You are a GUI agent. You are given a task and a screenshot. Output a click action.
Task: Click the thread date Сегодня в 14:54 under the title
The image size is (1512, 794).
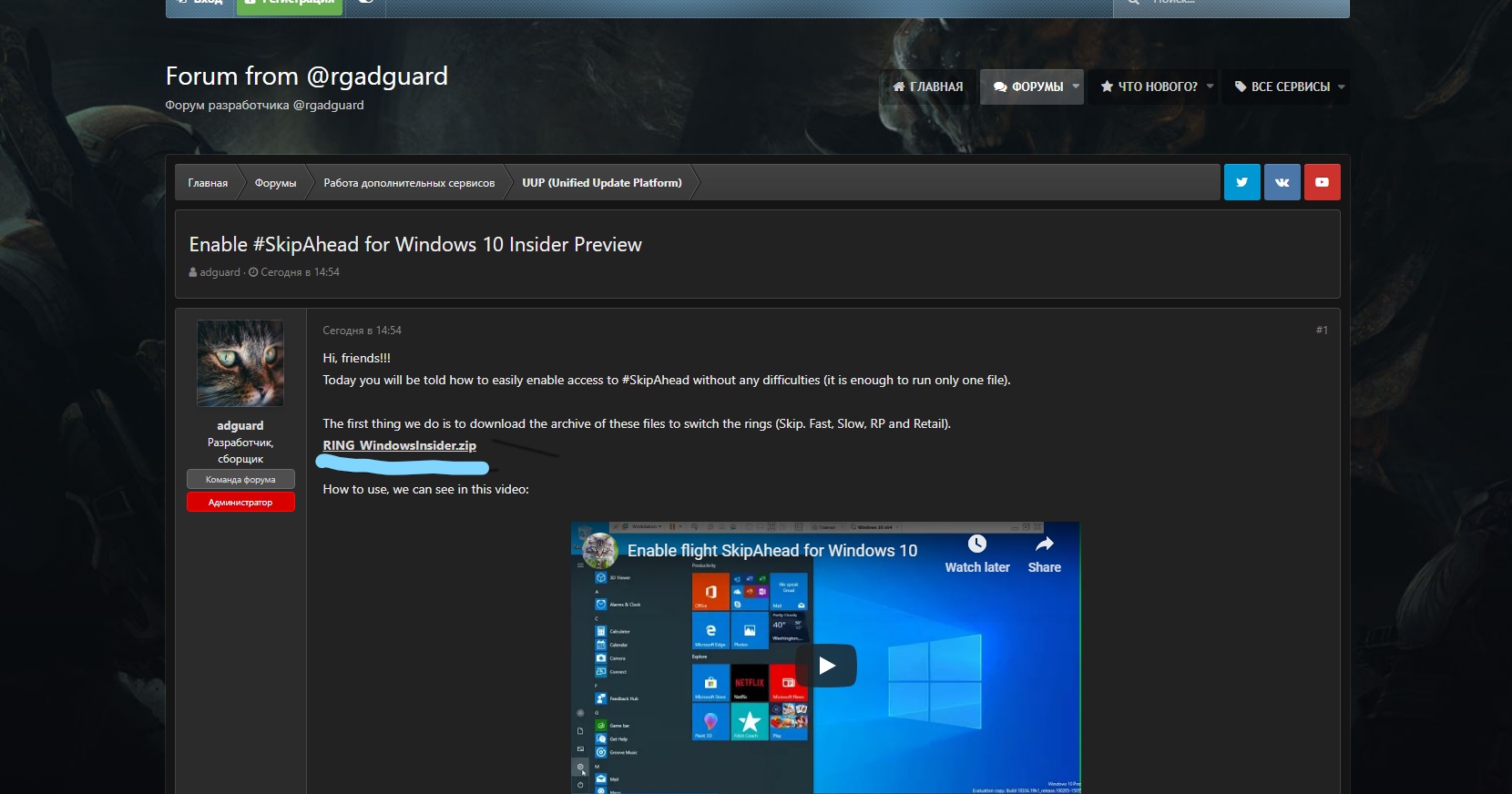click(300, 272)
